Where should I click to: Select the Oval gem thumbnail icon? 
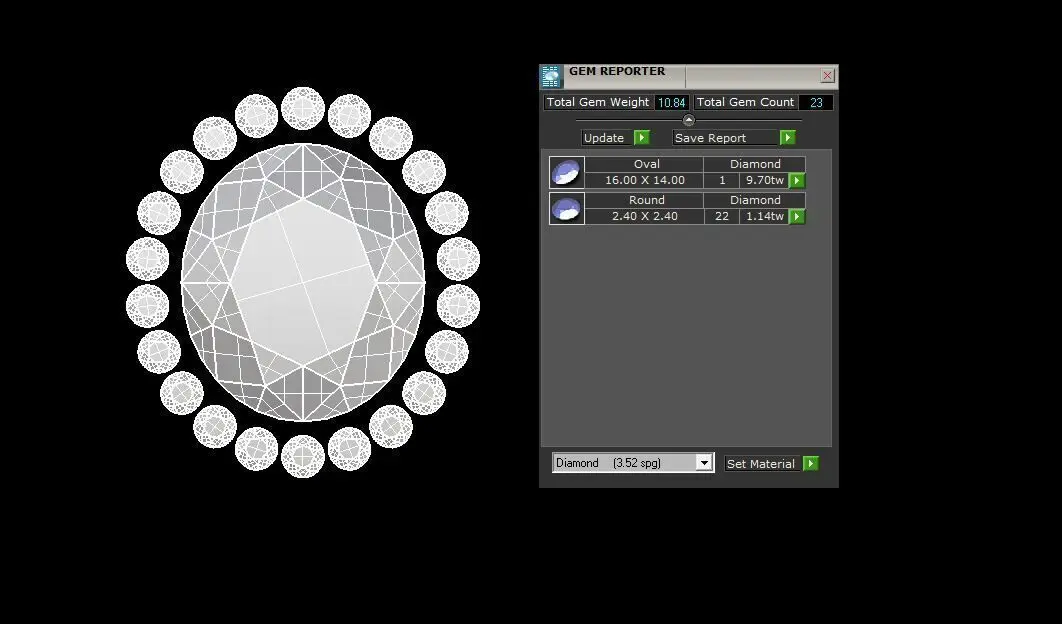(x=566, y=172)
